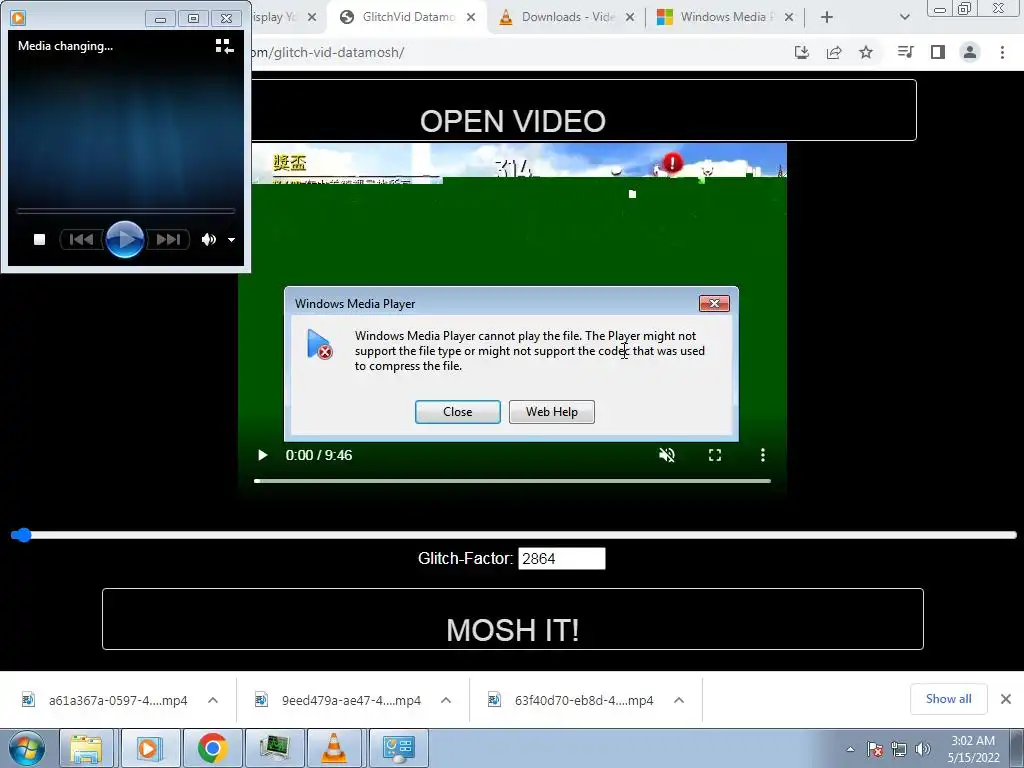
Task: Bookmark this page with the star icon
Action: coord(866,52)
